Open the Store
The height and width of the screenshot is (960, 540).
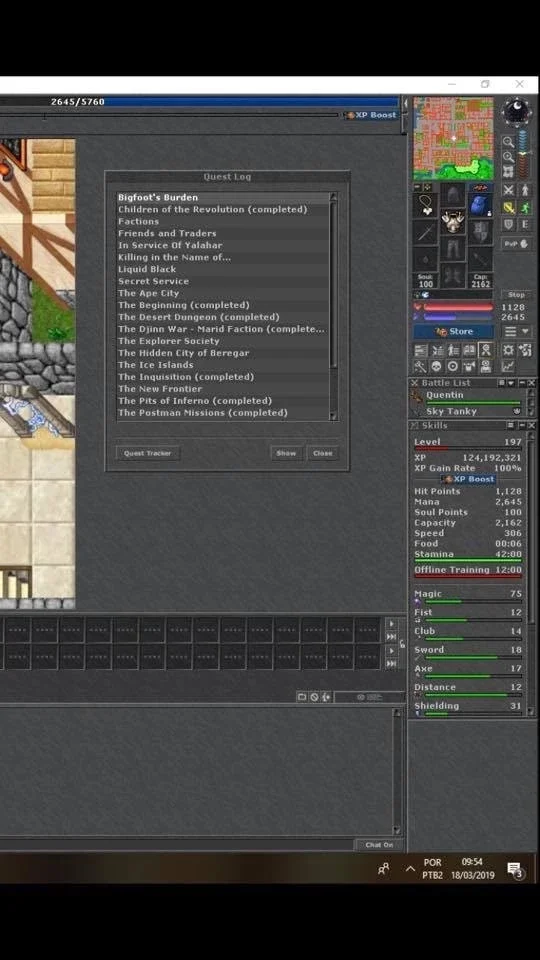click(453, 331)
